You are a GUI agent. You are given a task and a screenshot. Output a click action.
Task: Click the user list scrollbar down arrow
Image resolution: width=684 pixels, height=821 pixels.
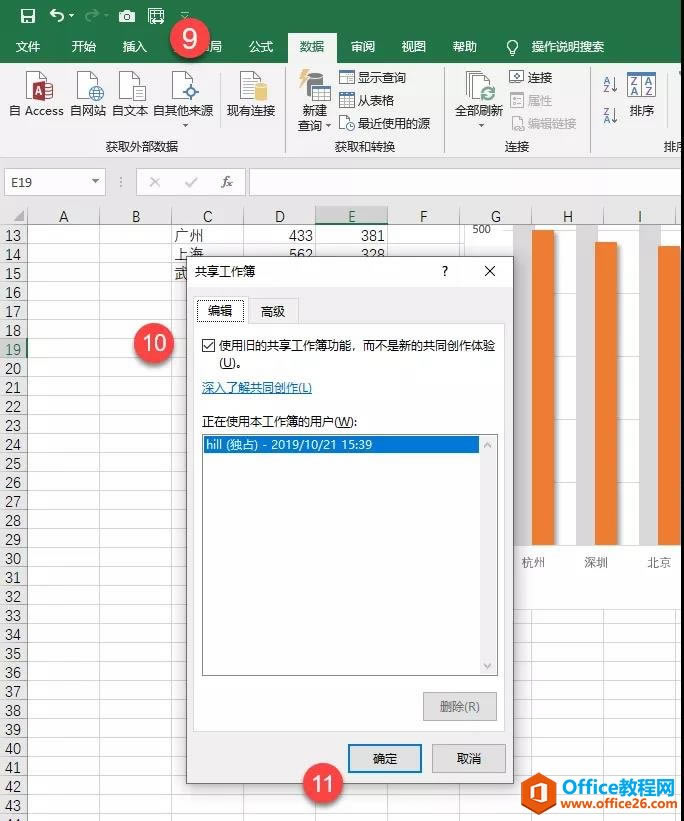pyautogui.click(x=488, y=665)
